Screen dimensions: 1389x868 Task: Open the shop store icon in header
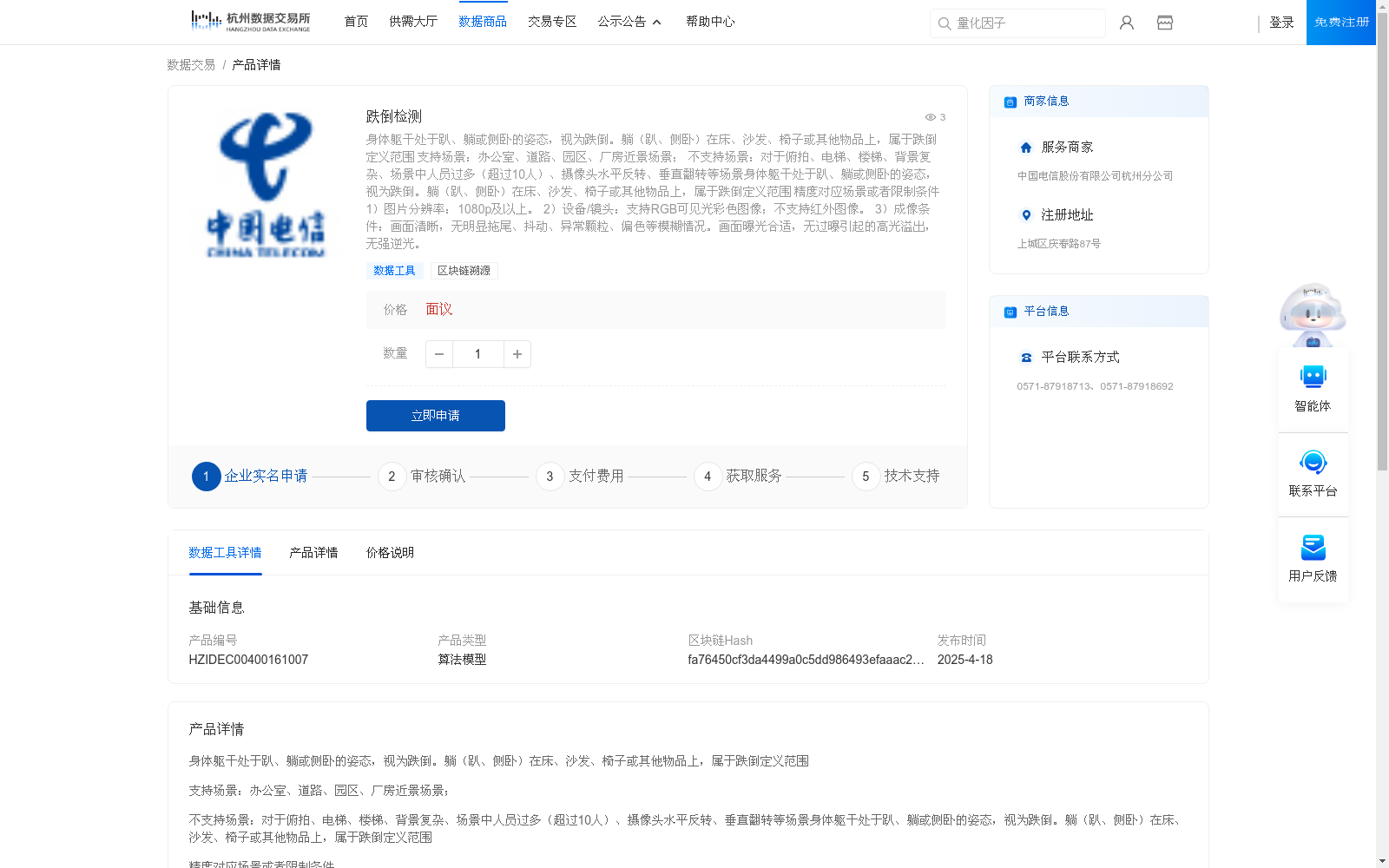pyautogui.click(x=1165, y=23)
